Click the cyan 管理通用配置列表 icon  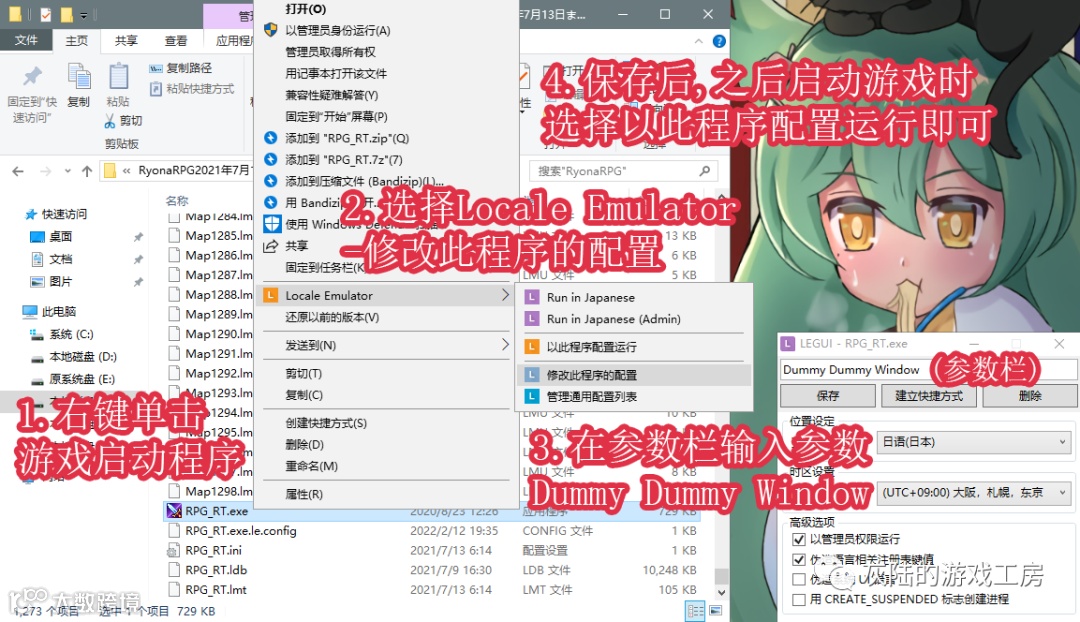coord(532,396)
